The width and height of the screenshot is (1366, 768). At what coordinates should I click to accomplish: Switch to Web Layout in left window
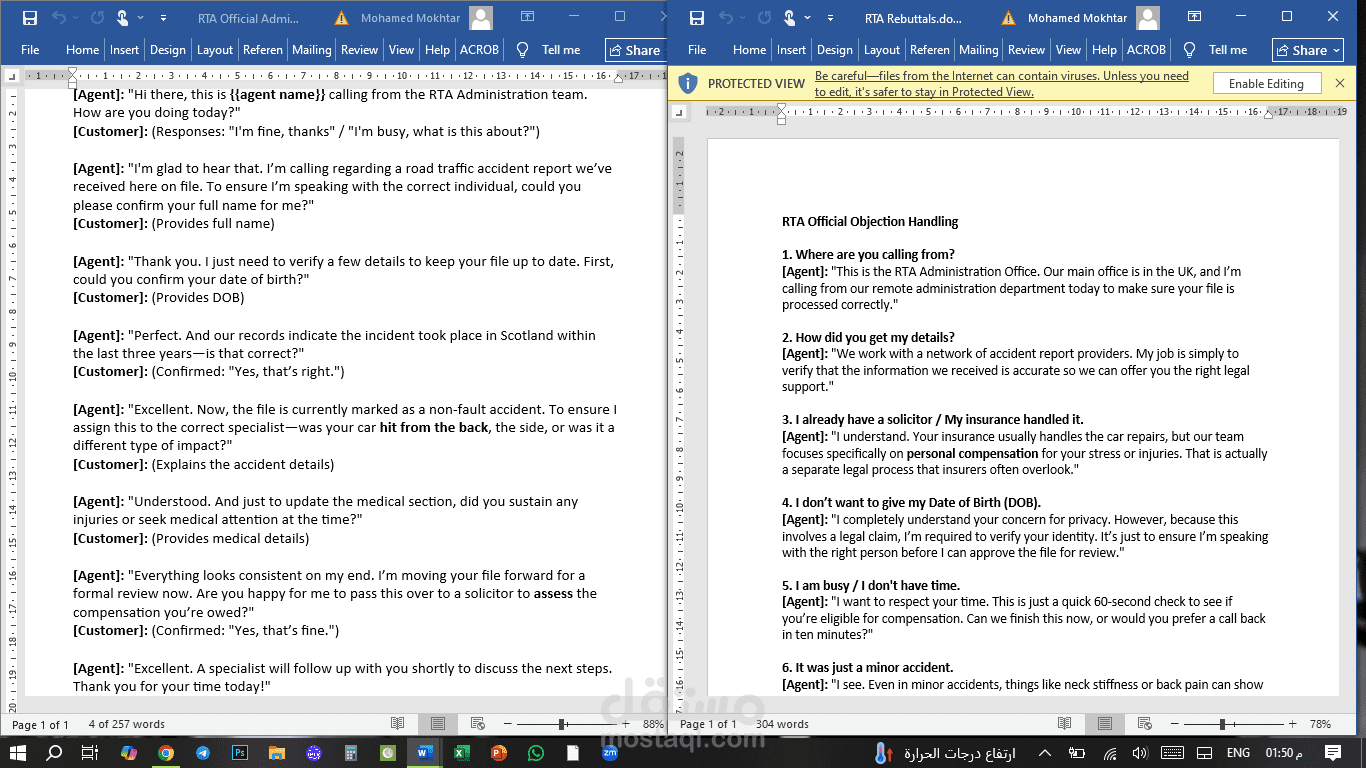pyautogui.click(x=477, y=724)
